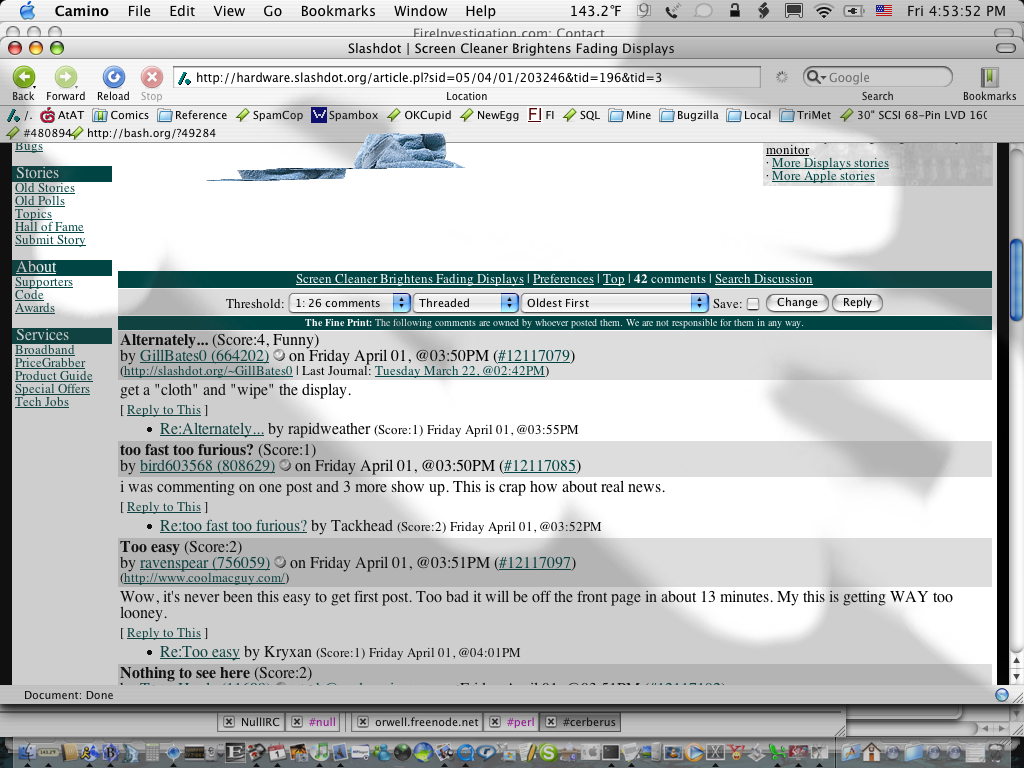Screen dimensions: 1024x768
Task: Click the padlock icon in the menu bar
Action: click(735, 10)
